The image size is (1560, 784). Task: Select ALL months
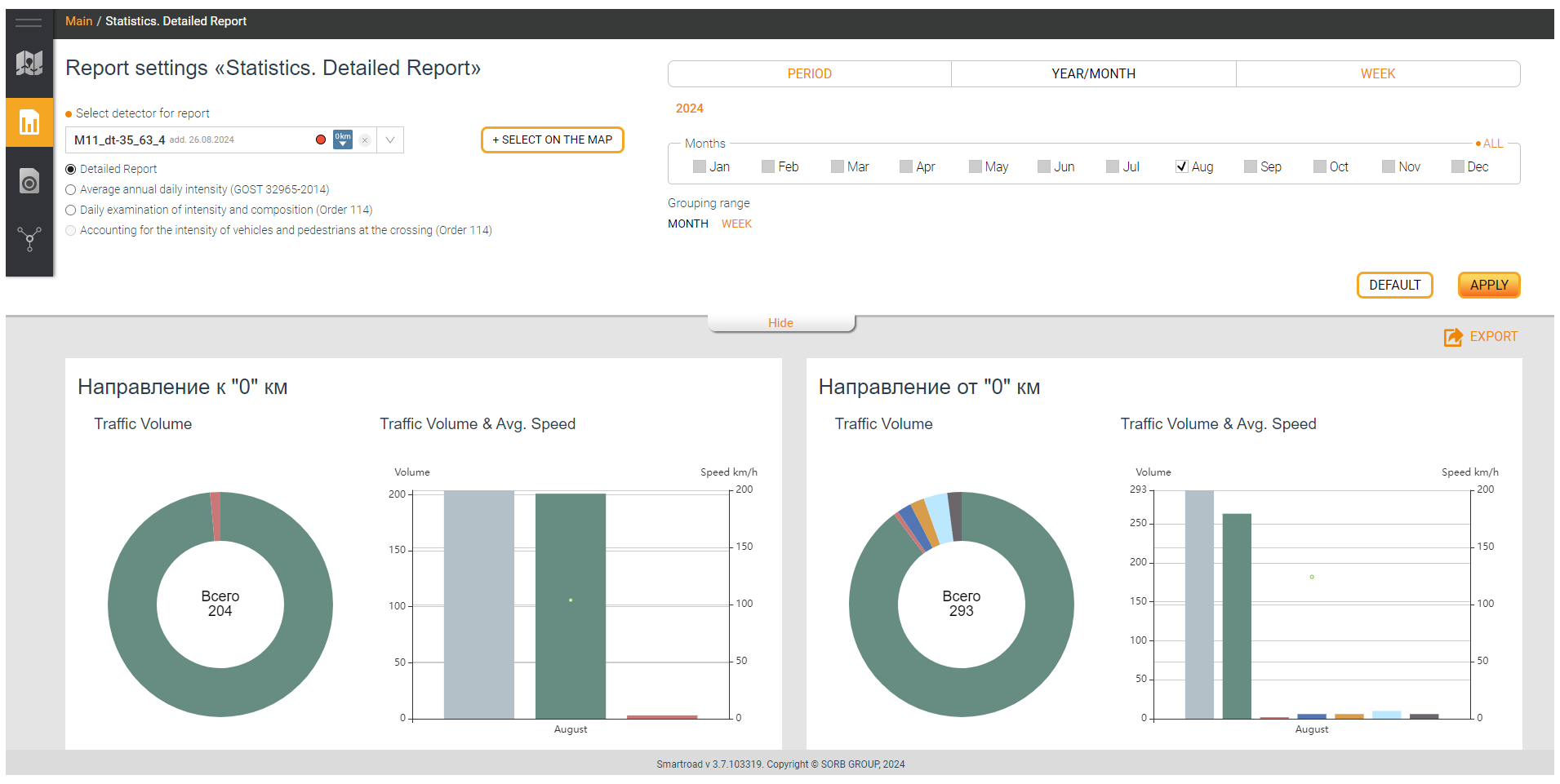[x=1490, y=144]
